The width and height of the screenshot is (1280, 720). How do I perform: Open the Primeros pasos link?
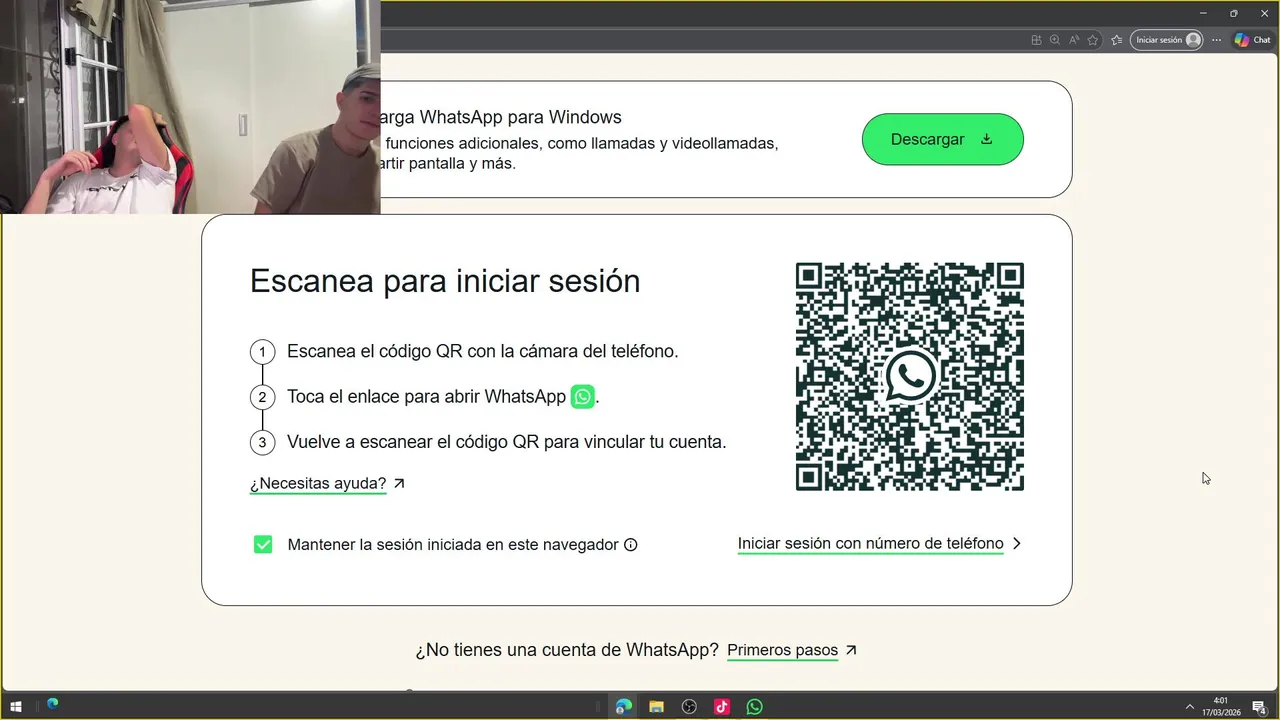pyautogui.click(x=782, y=650)
